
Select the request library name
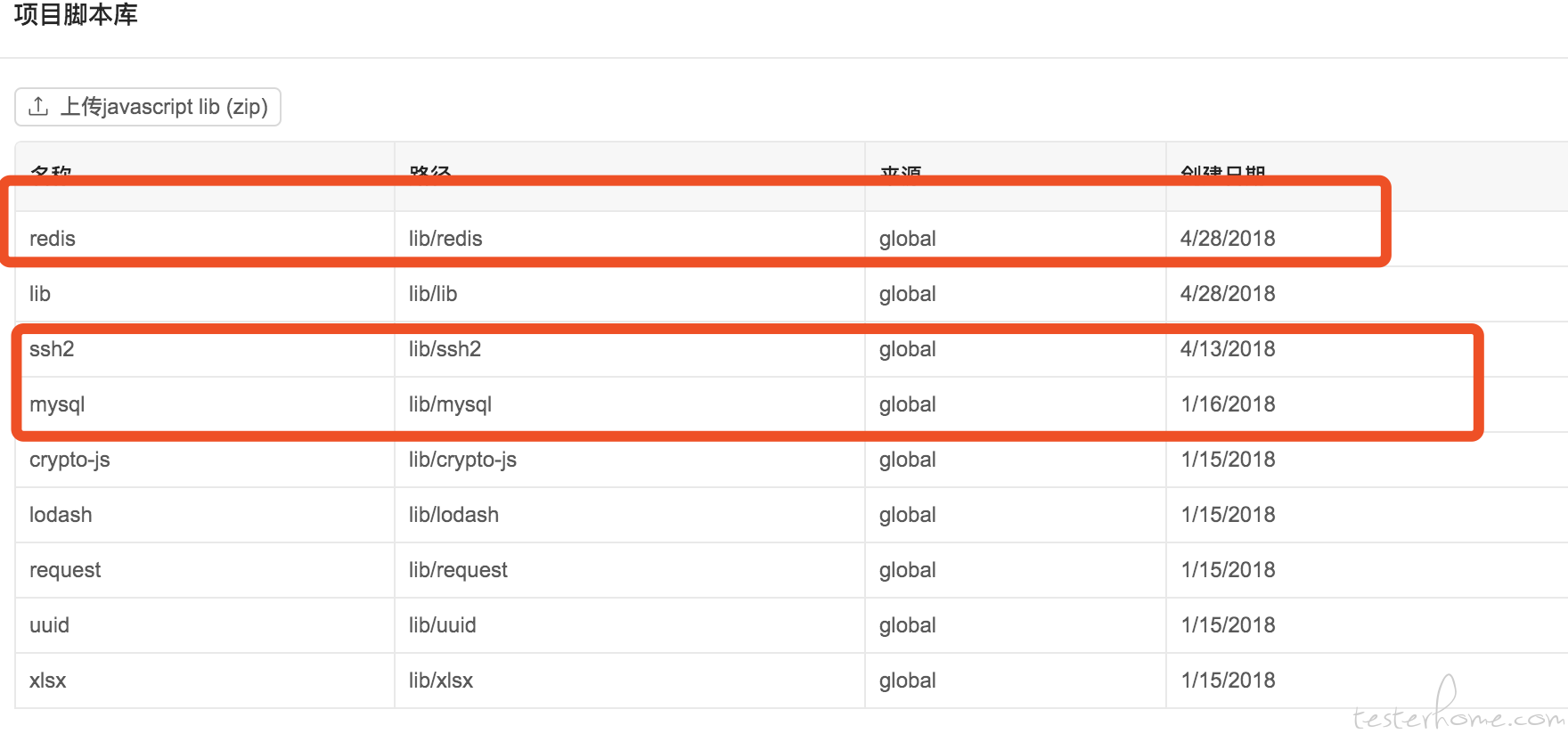coord(65,570)
